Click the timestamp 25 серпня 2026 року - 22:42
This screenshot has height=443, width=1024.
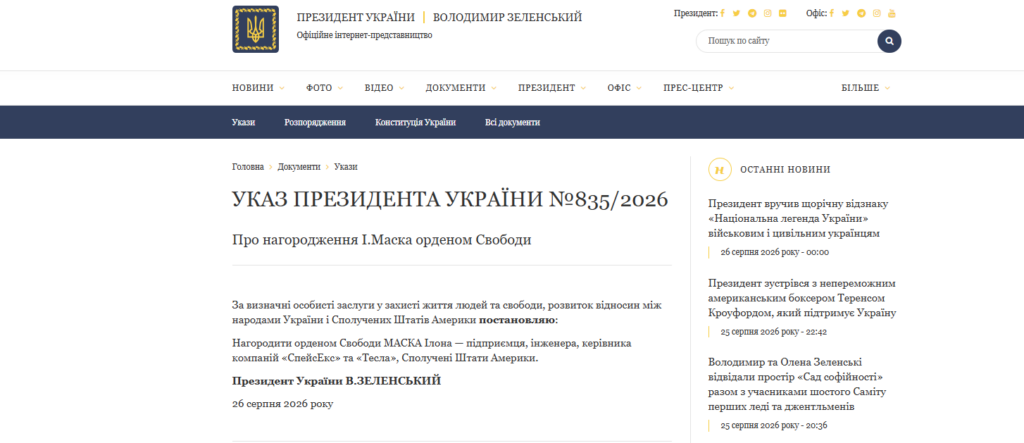[774, 332]
